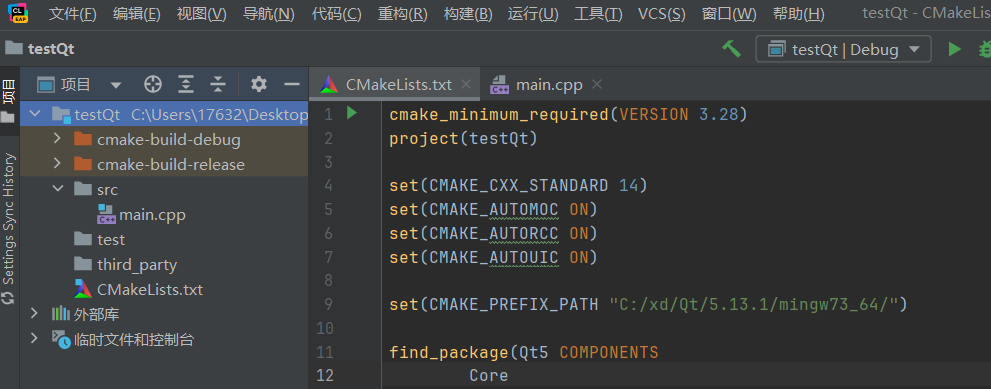991x389 pixels.
Task: Click the Collapse All icon in project panel
Action: (x=218, y=84)
